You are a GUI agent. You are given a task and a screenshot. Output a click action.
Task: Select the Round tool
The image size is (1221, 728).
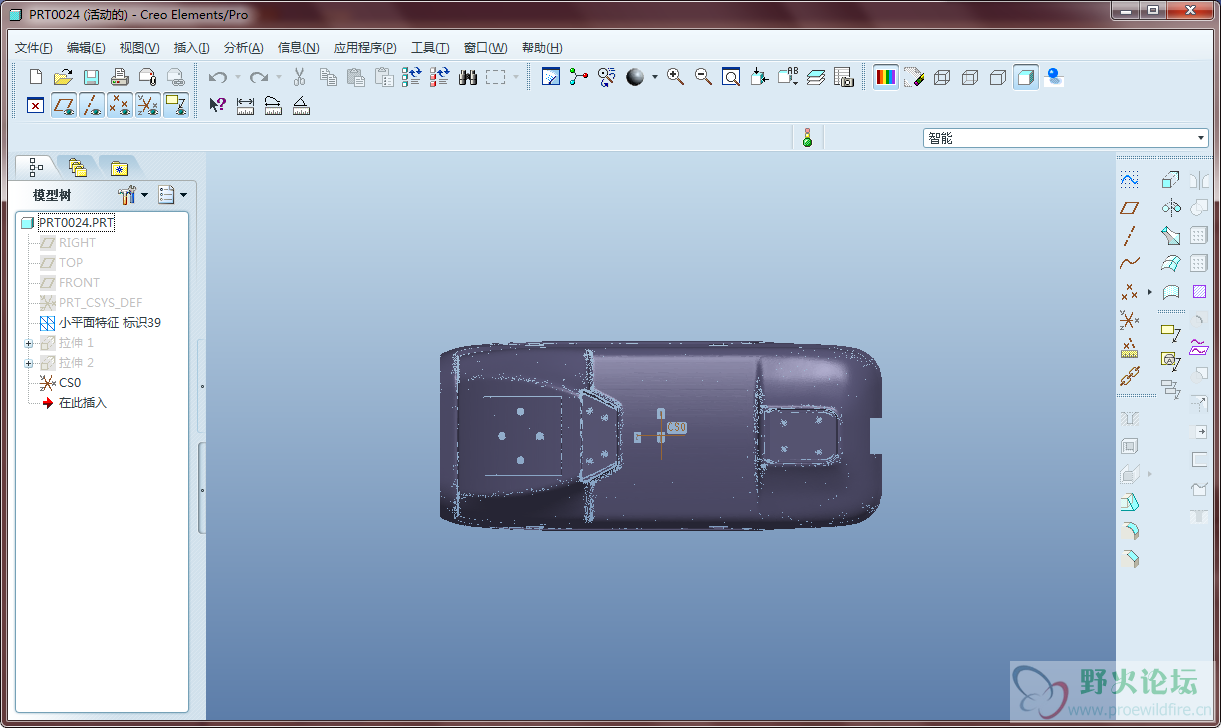pos(1129,531)
